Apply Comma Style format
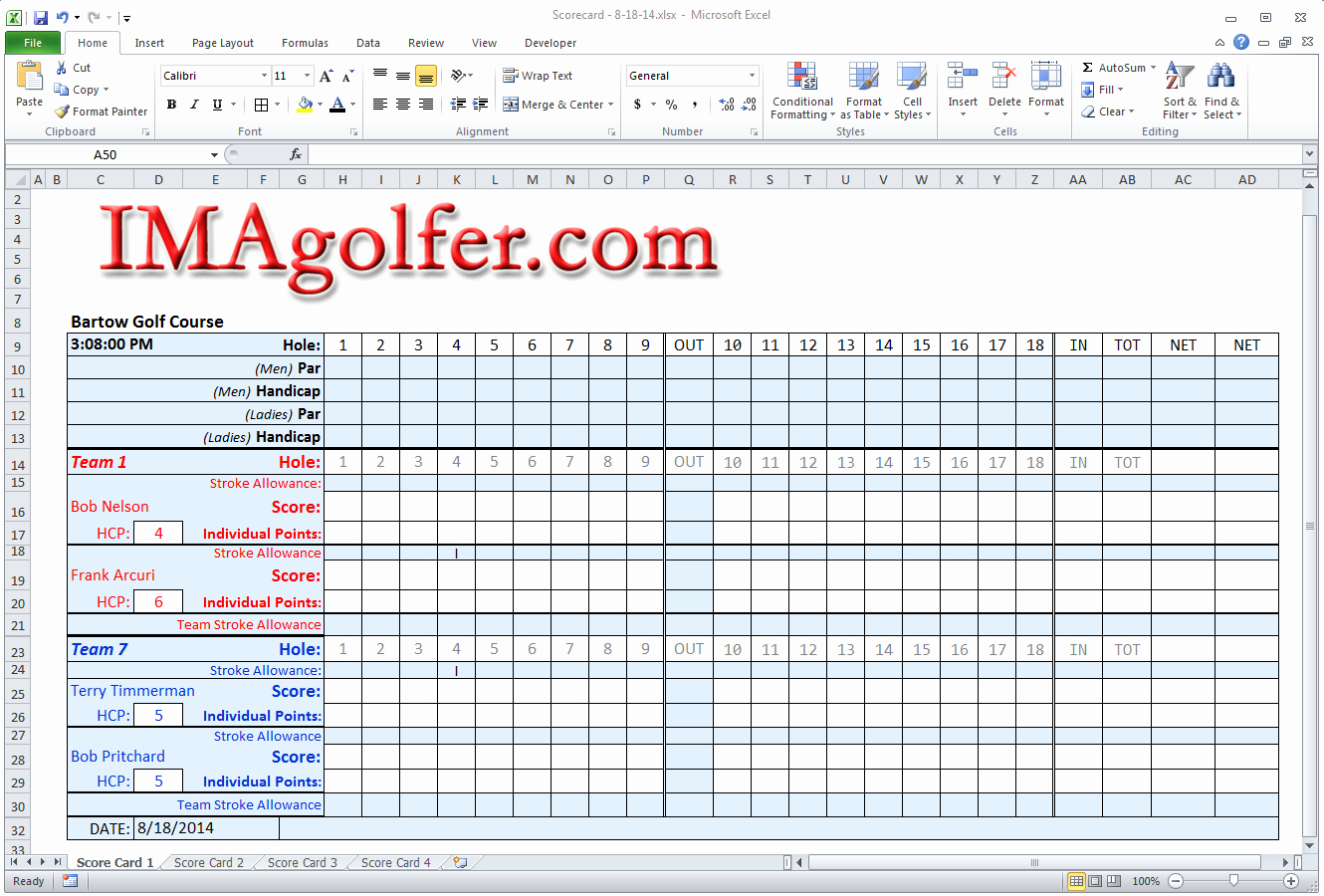The height and width of the screenshot is (896, 1324). point(694,105)
